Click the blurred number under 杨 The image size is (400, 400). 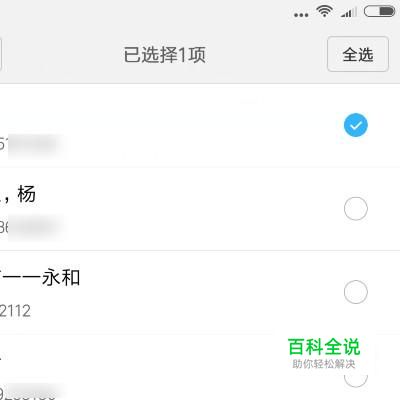[32, 228]
